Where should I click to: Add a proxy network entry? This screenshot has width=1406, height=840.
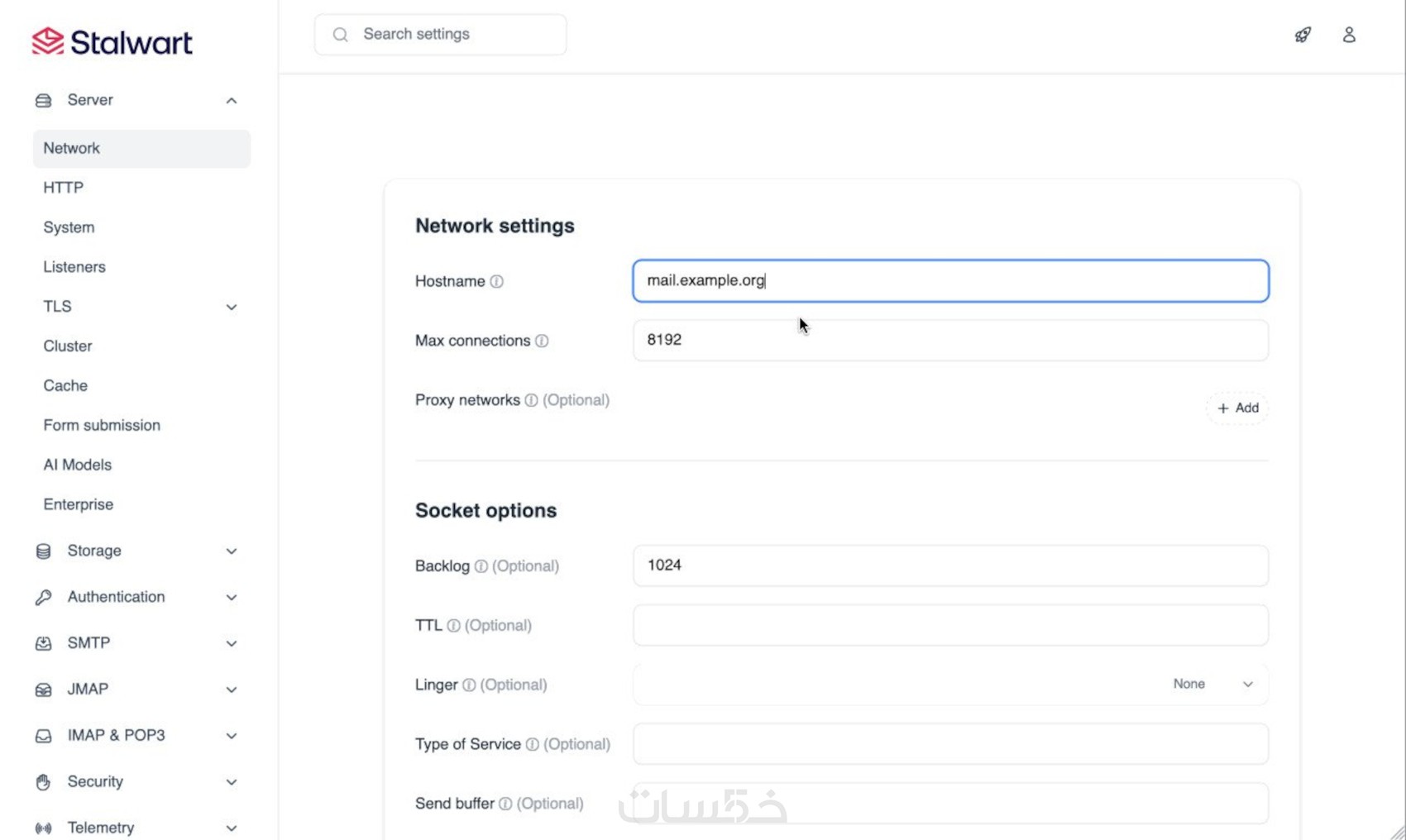(1237, 408)
